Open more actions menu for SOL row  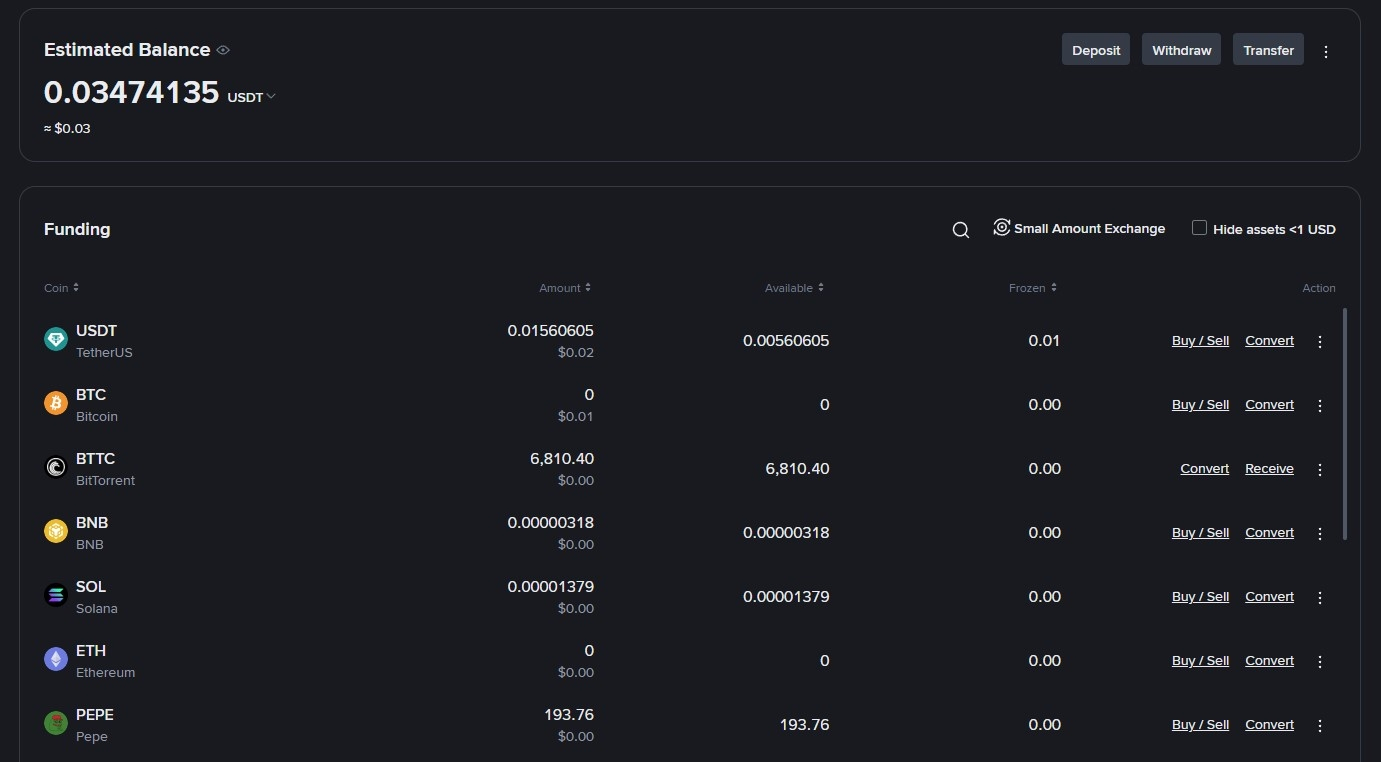tap(1320, 598)
